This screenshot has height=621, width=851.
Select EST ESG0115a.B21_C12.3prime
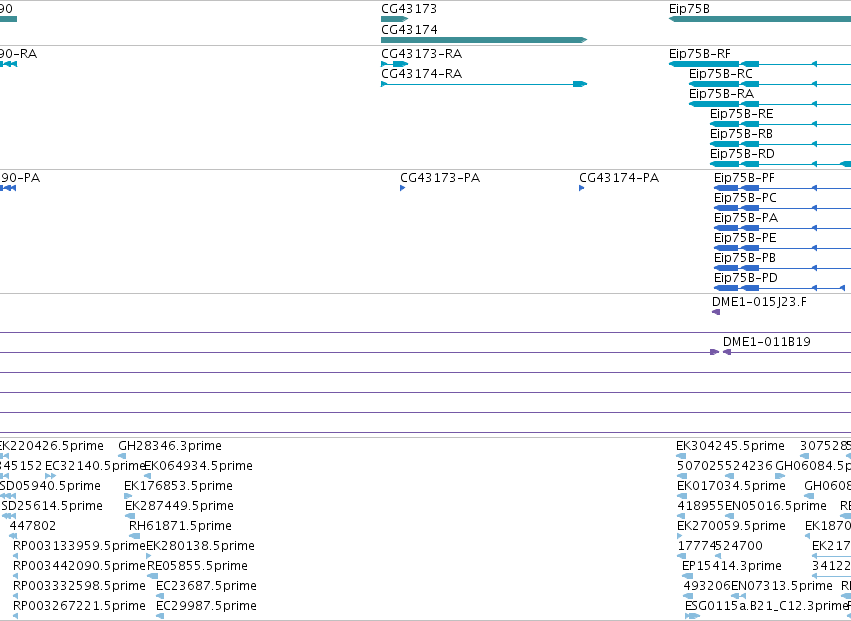[766, 605]
